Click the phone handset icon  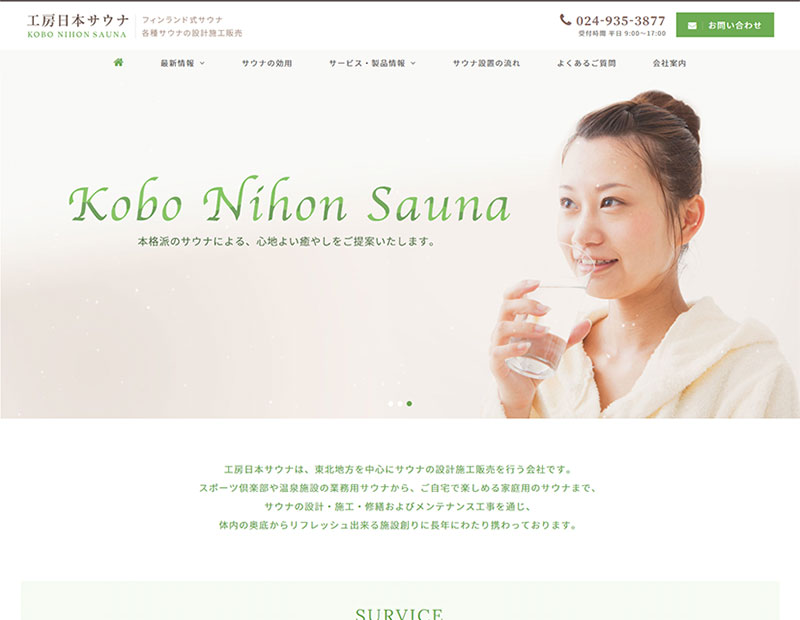pyautogui.click(x=565, y=20)
